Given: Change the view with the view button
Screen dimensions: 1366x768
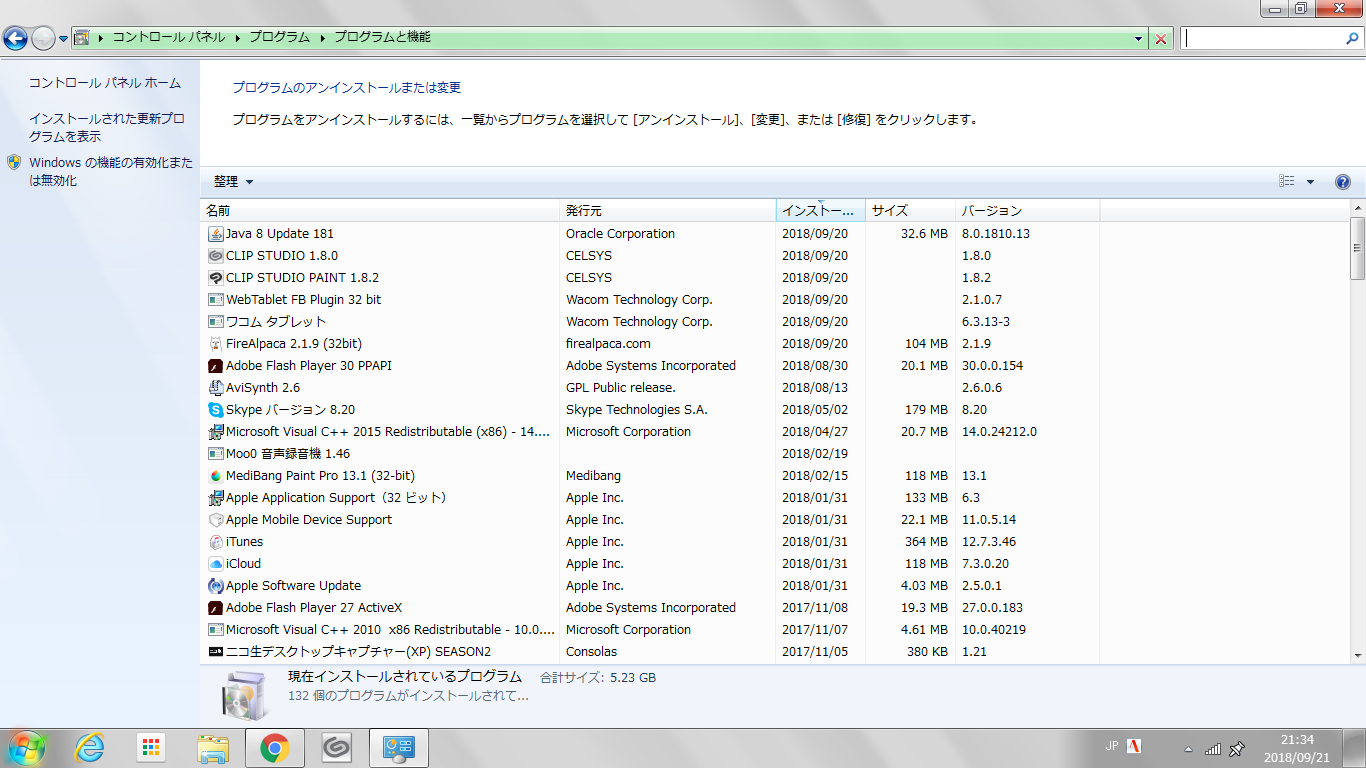Looking at the screenshot, I should point(1287,182).
